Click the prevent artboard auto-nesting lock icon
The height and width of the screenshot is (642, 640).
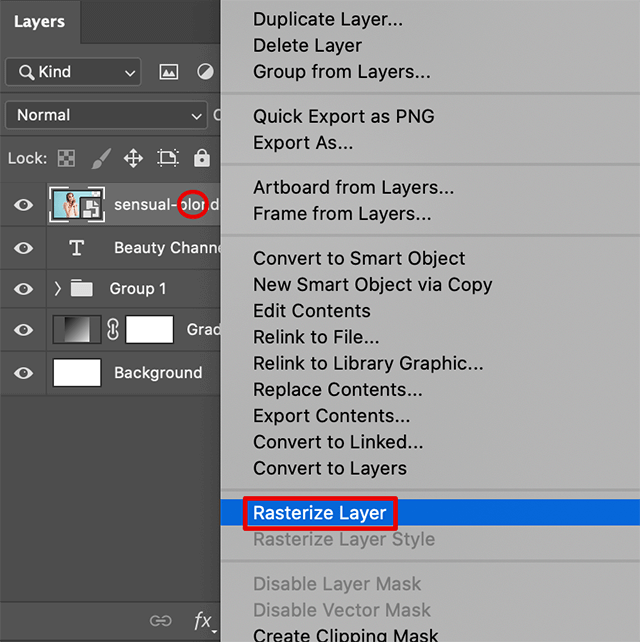pyautogui.click(x=168, y=158)
